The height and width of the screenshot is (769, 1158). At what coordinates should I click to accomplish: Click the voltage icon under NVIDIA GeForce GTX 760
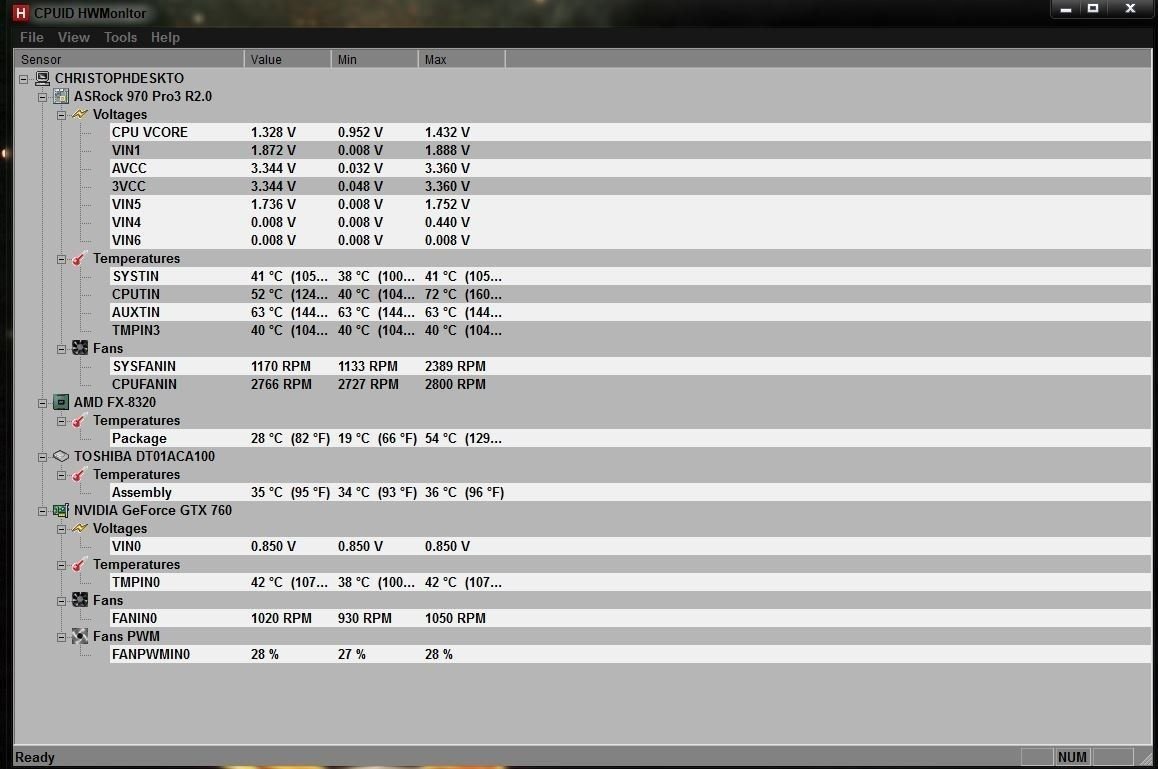(x=80, y=528)
